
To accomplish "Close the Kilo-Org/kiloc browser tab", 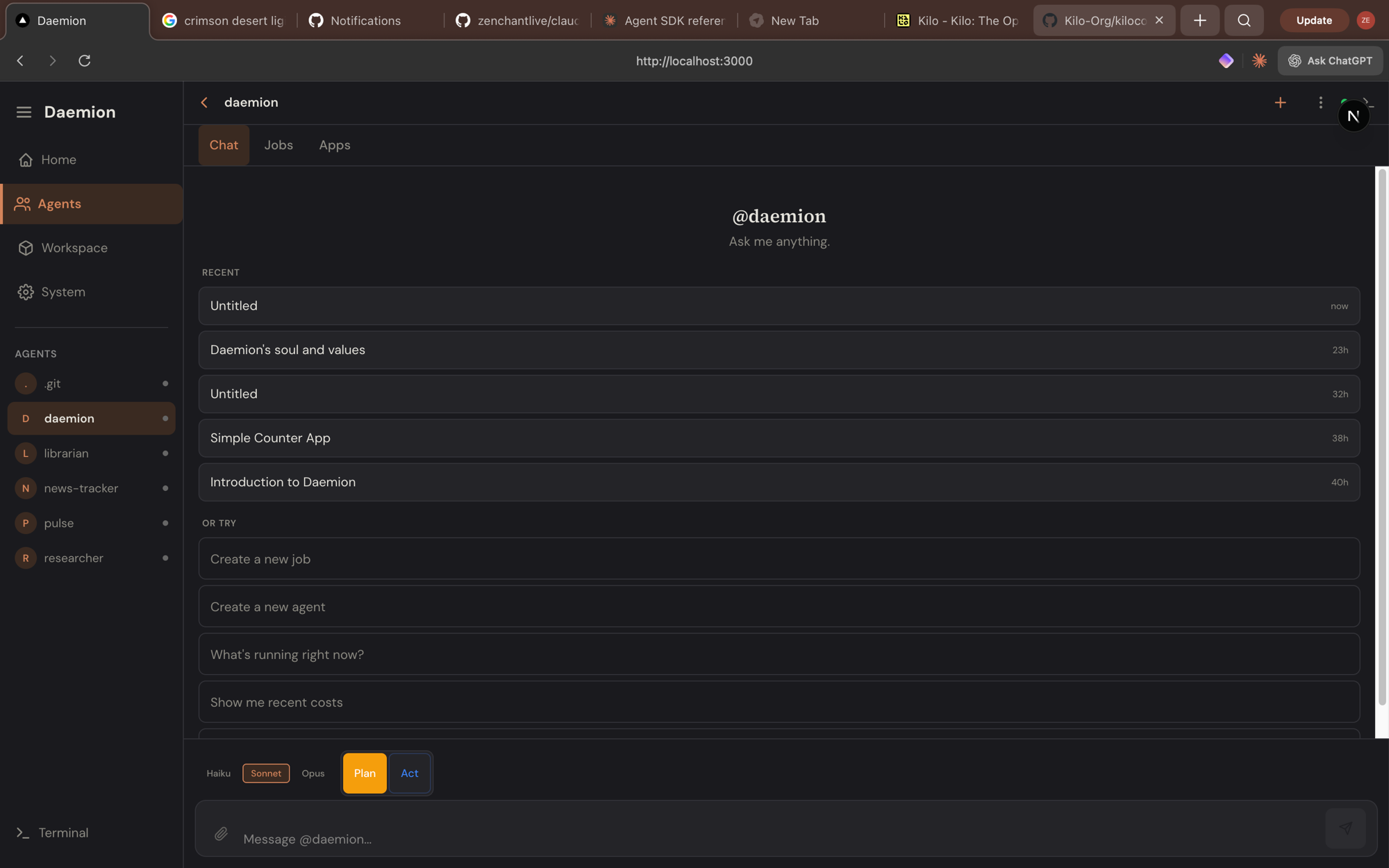I will tap(1158, 20).
